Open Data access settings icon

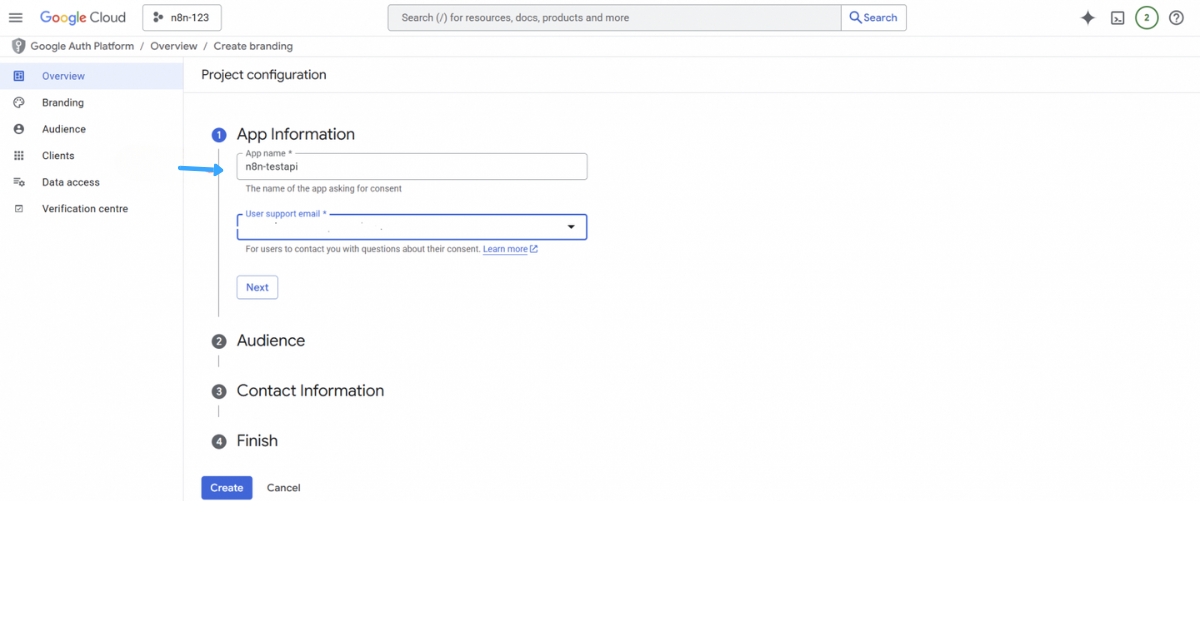tap(18, 182)
